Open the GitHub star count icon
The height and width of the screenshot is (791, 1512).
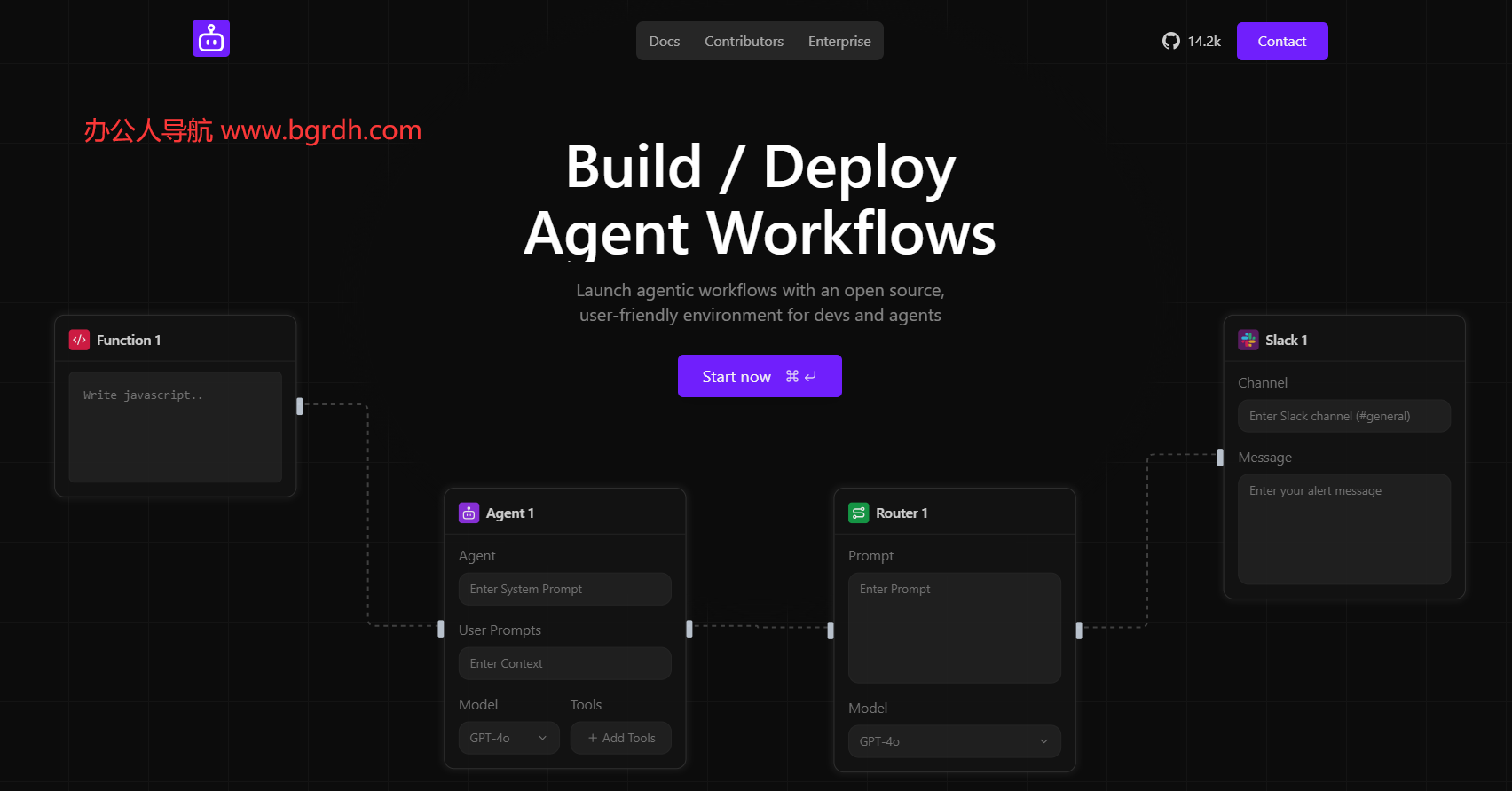[x=1171, y=41]
